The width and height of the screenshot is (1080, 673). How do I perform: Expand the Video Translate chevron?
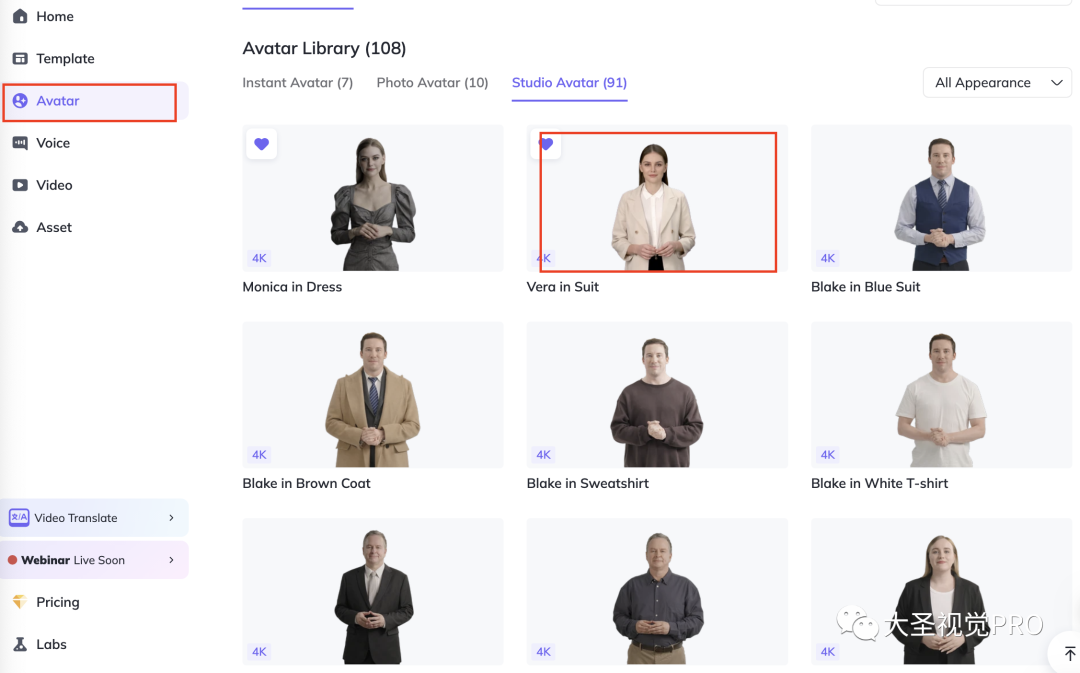tap(171, 518)
